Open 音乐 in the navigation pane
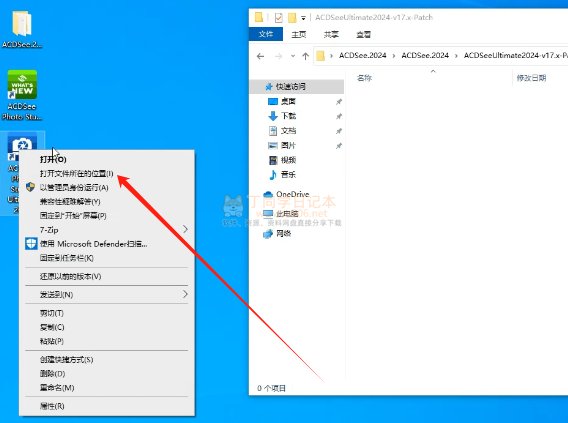The height and width of the screenshot is (423, 568). (x=288, y=175)
